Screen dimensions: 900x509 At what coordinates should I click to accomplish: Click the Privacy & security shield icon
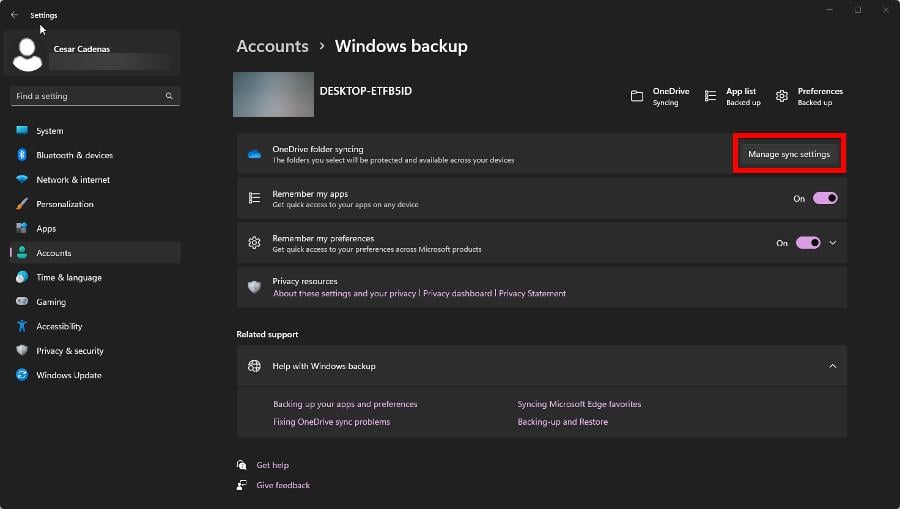22,351
